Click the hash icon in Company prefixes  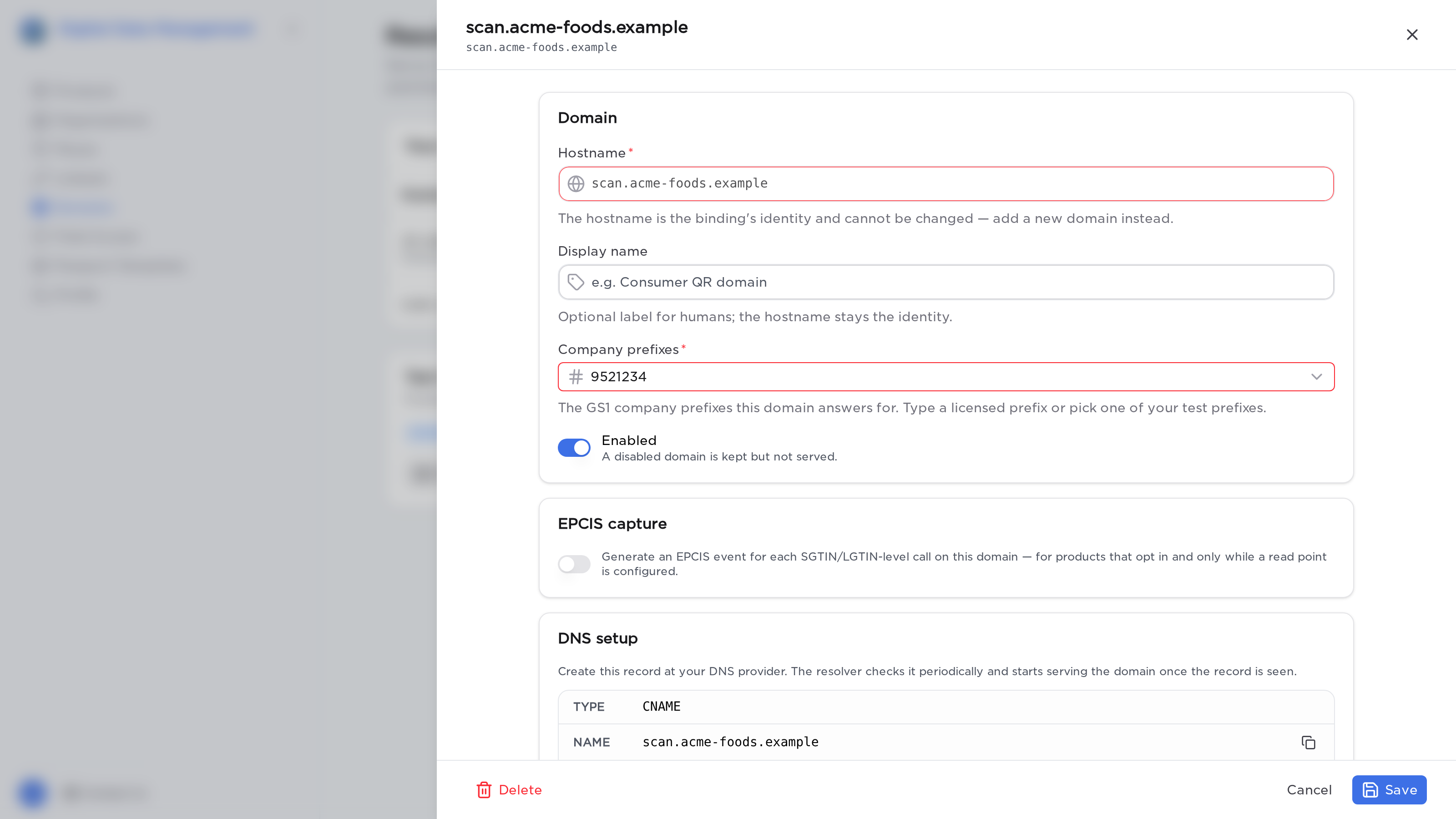click(576, 376)
